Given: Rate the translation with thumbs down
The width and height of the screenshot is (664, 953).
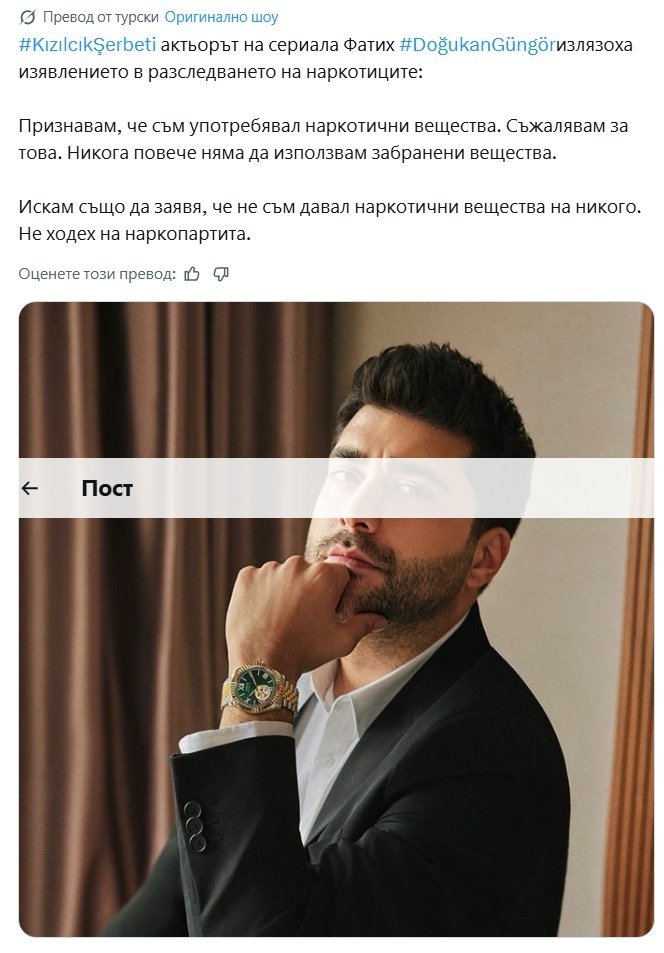Looking at the screenshot, I should pyautogui.click(x=222, y=274).
